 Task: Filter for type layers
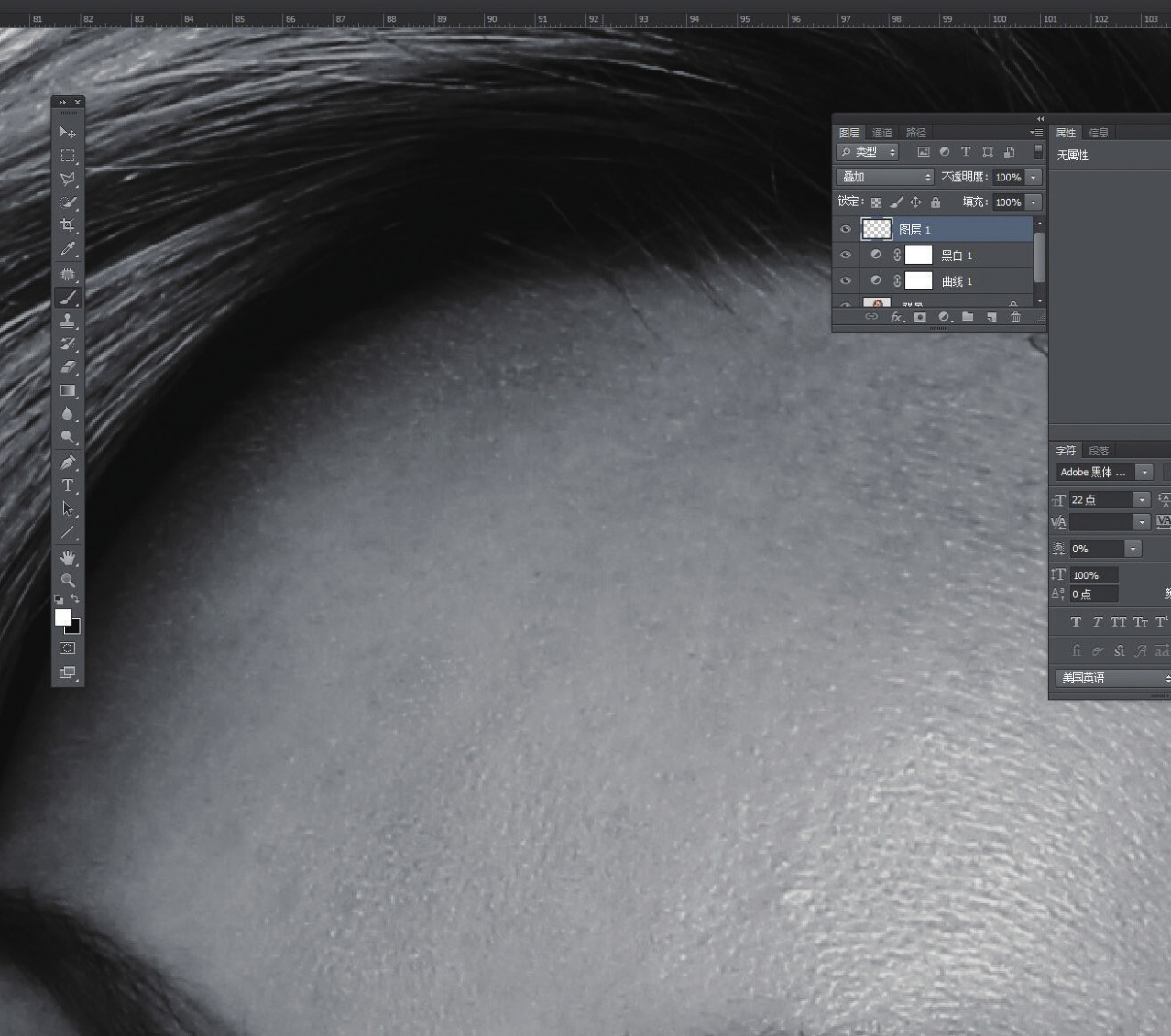click(966, 152)
